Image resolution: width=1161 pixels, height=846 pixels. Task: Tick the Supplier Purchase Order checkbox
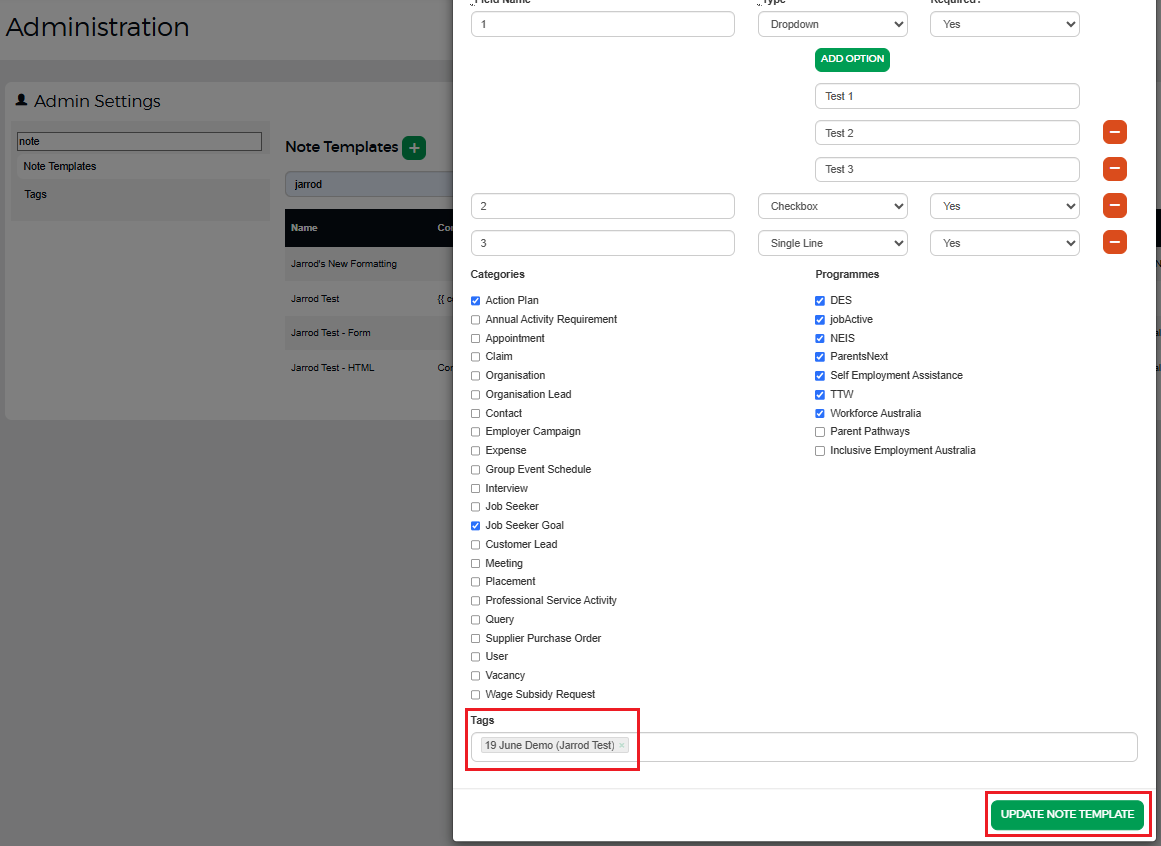(475, 638)
